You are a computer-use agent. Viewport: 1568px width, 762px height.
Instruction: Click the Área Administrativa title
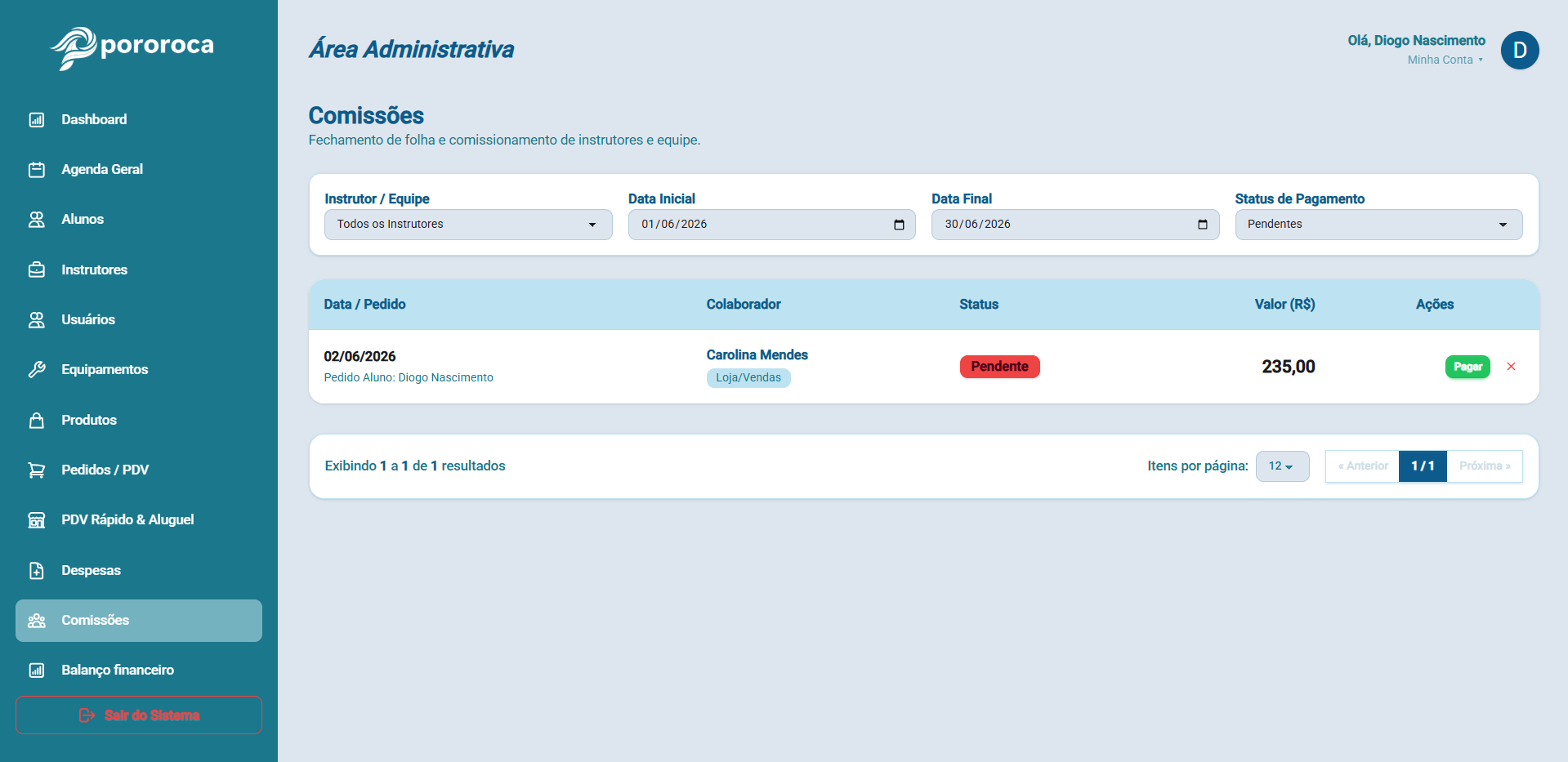(x=411, y=50)
